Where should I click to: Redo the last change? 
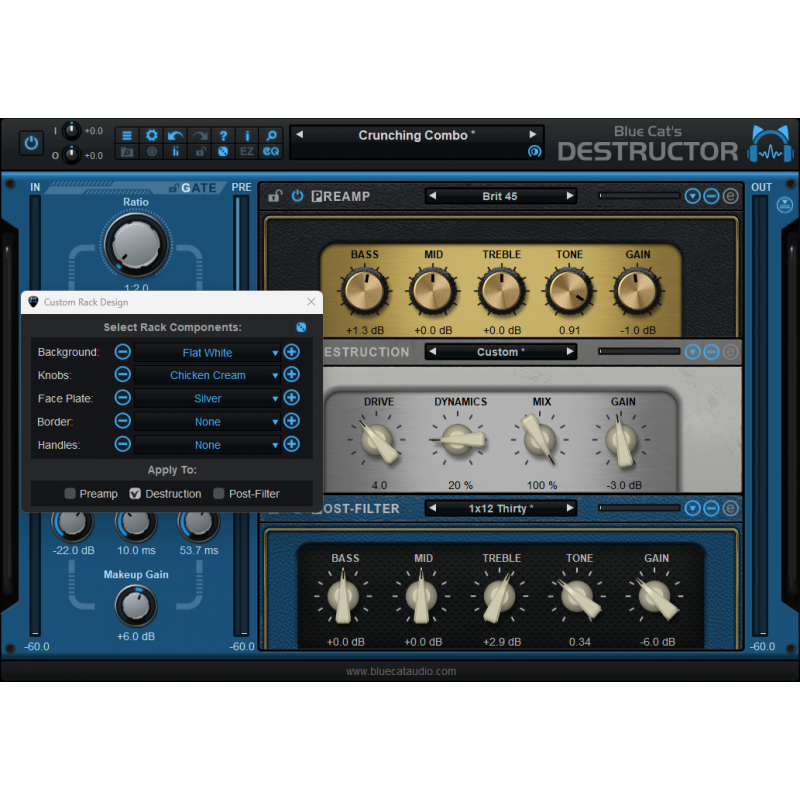[x=198, y=134]
